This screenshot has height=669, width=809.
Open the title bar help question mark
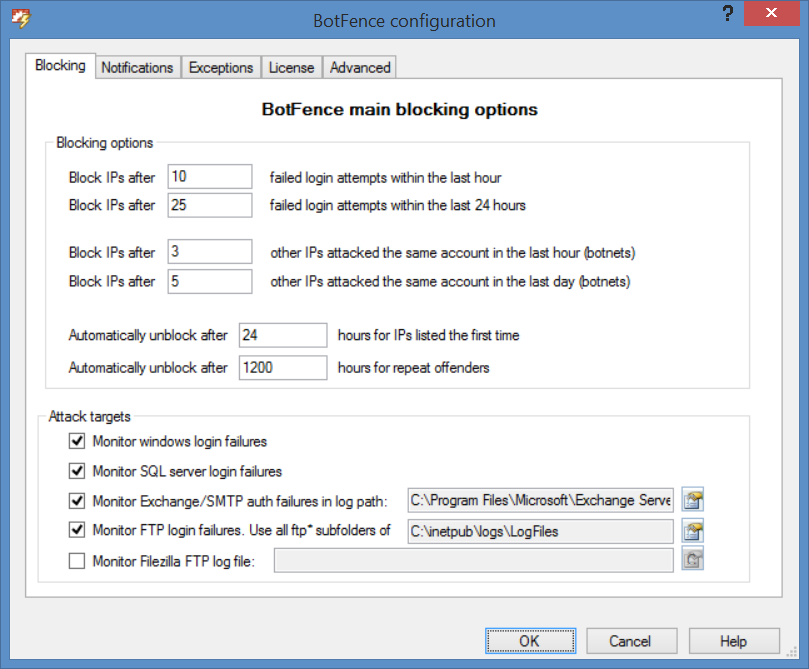727,14
